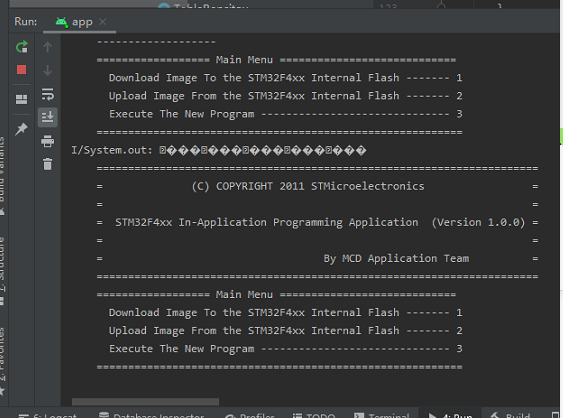563x418 pixels.
Task: Open the Build tool window
Action: click(510, 415)
